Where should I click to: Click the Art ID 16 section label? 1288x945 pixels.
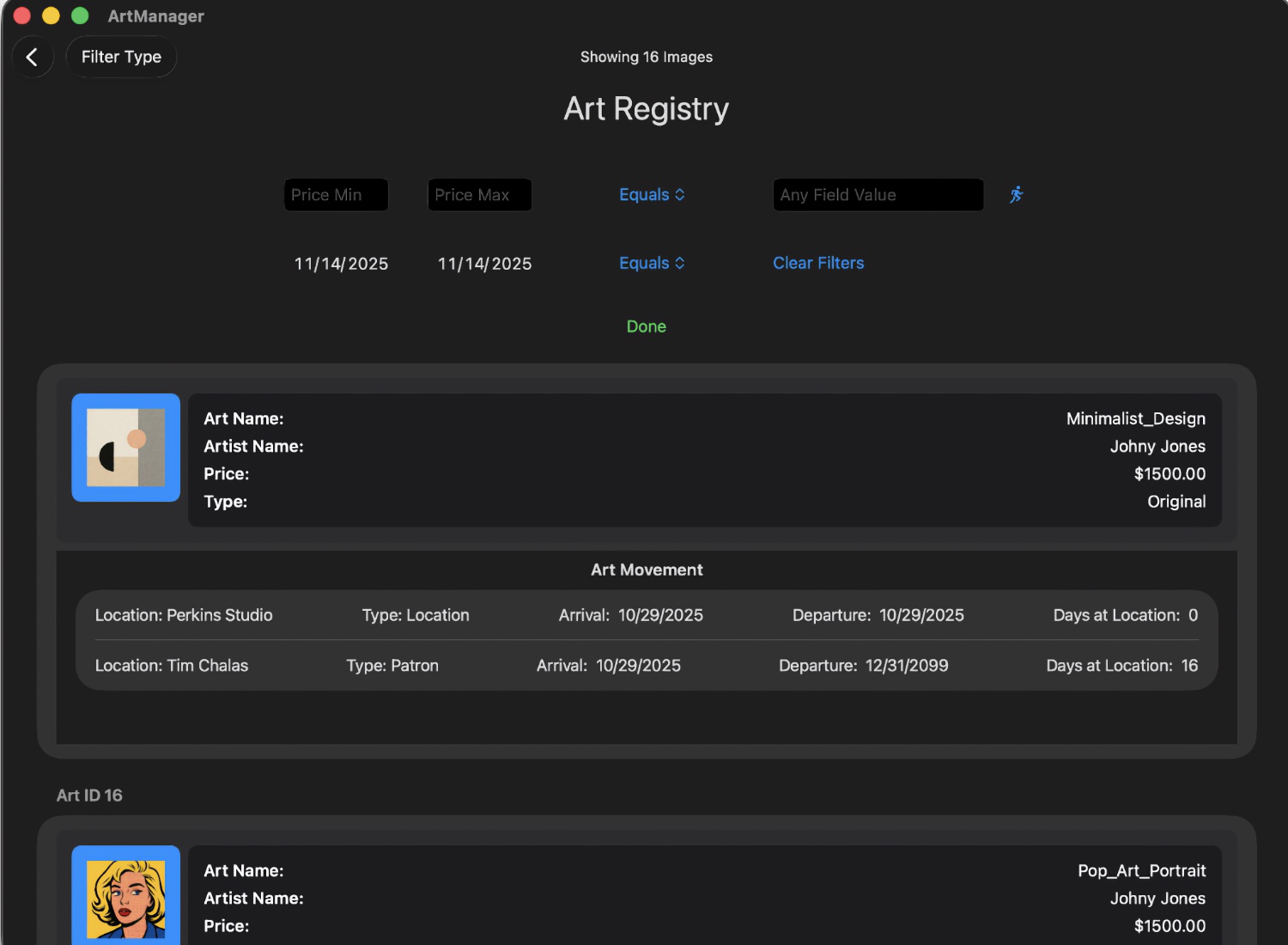pos(89,796)
